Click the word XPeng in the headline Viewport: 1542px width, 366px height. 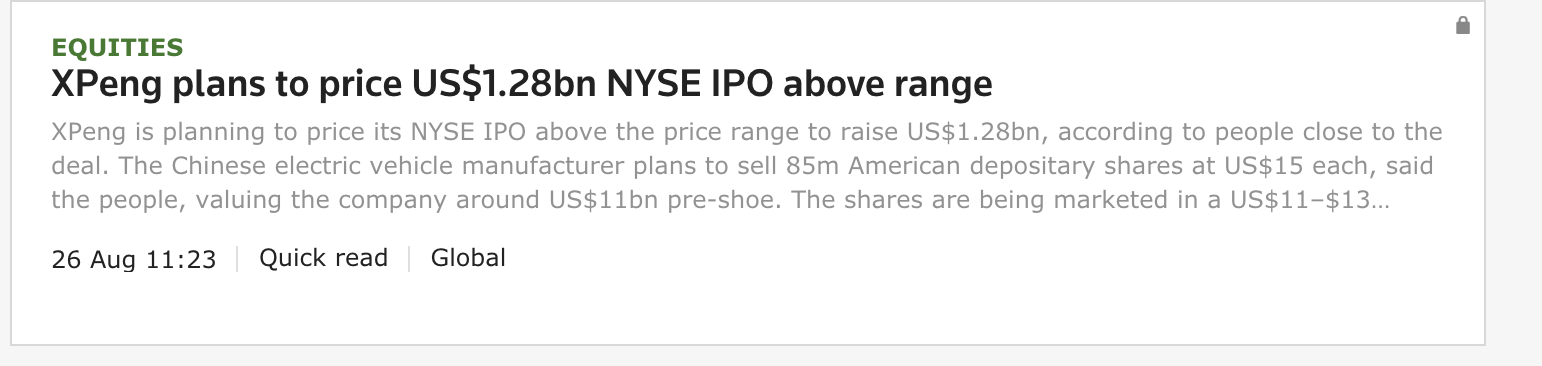tap(106, 84)
